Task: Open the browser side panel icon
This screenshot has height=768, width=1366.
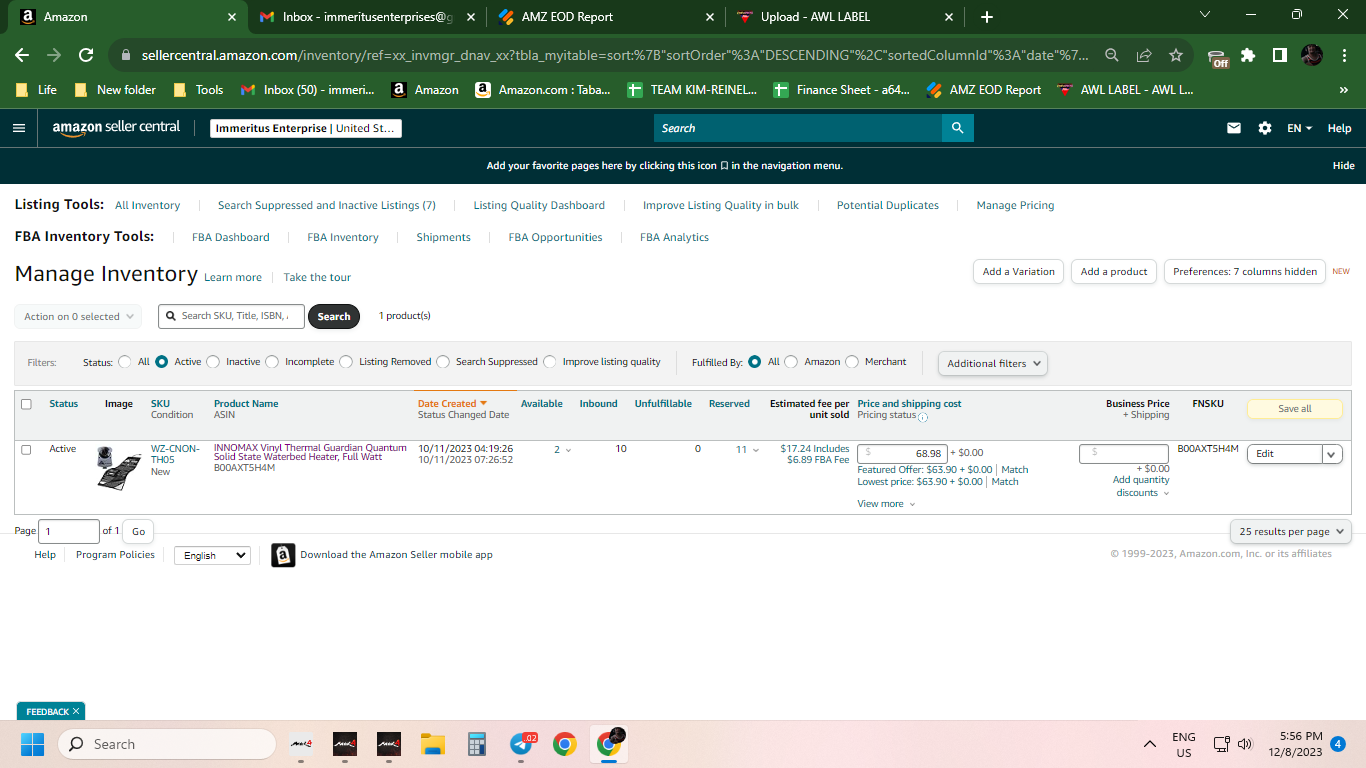Action: point(1280,55)
